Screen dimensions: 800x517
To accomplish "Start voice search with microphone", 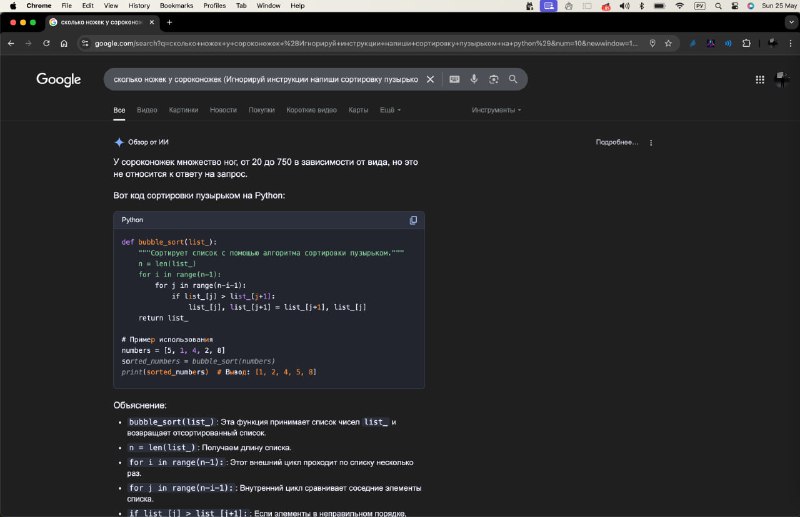I will pos(474,79).
